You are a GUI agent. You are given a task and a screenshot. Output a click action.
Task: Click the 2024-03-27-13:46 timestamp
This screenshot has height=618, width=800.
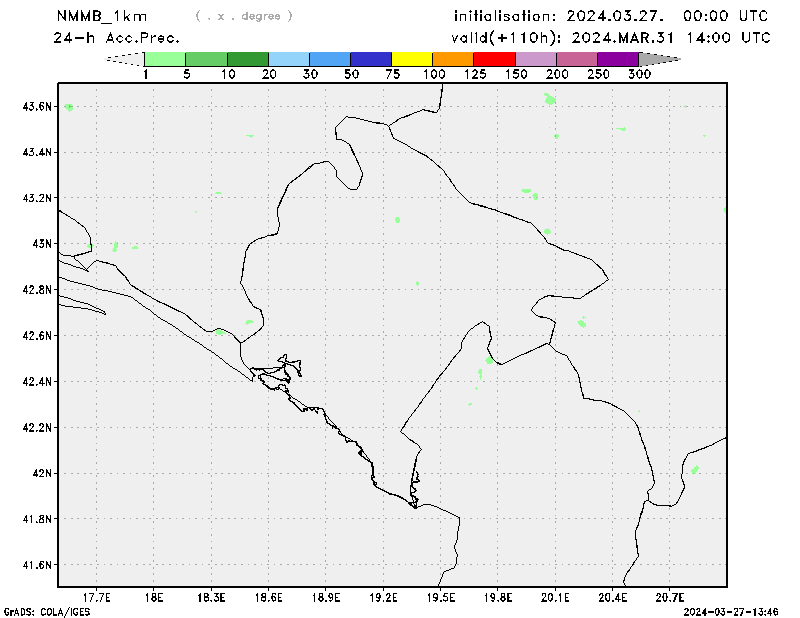coord(739,610)
